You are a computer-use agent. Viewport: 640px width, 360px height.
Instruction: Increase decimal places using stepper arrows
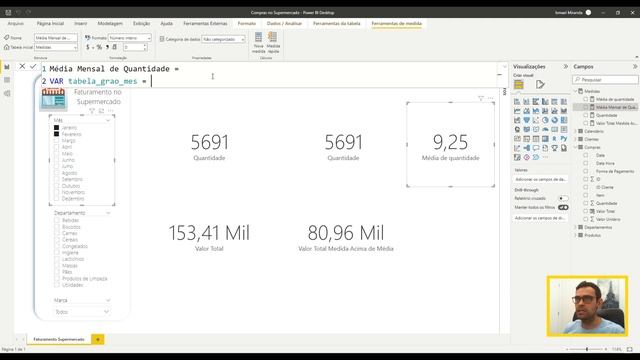[145, 46]
